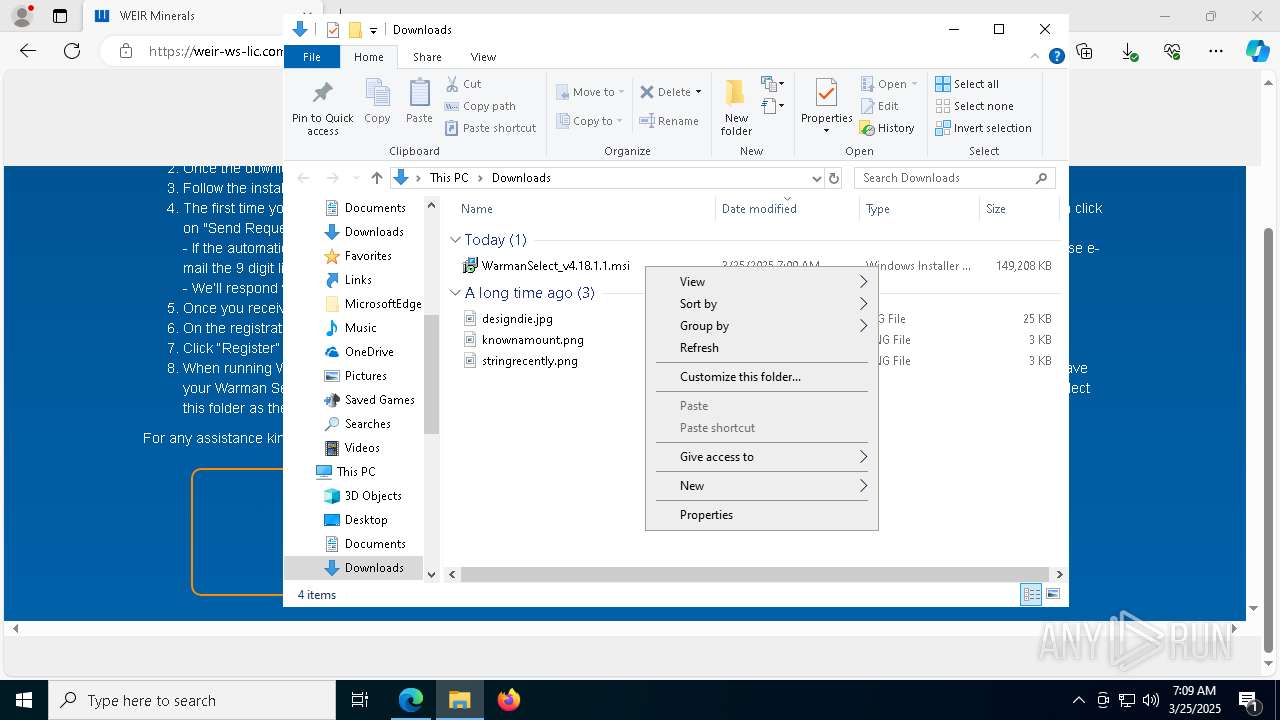The height and width of the screenshot is (720, 1280).
Task: Sort by Date modified column header
Action: pyautogui.click(x=787, y=209)
